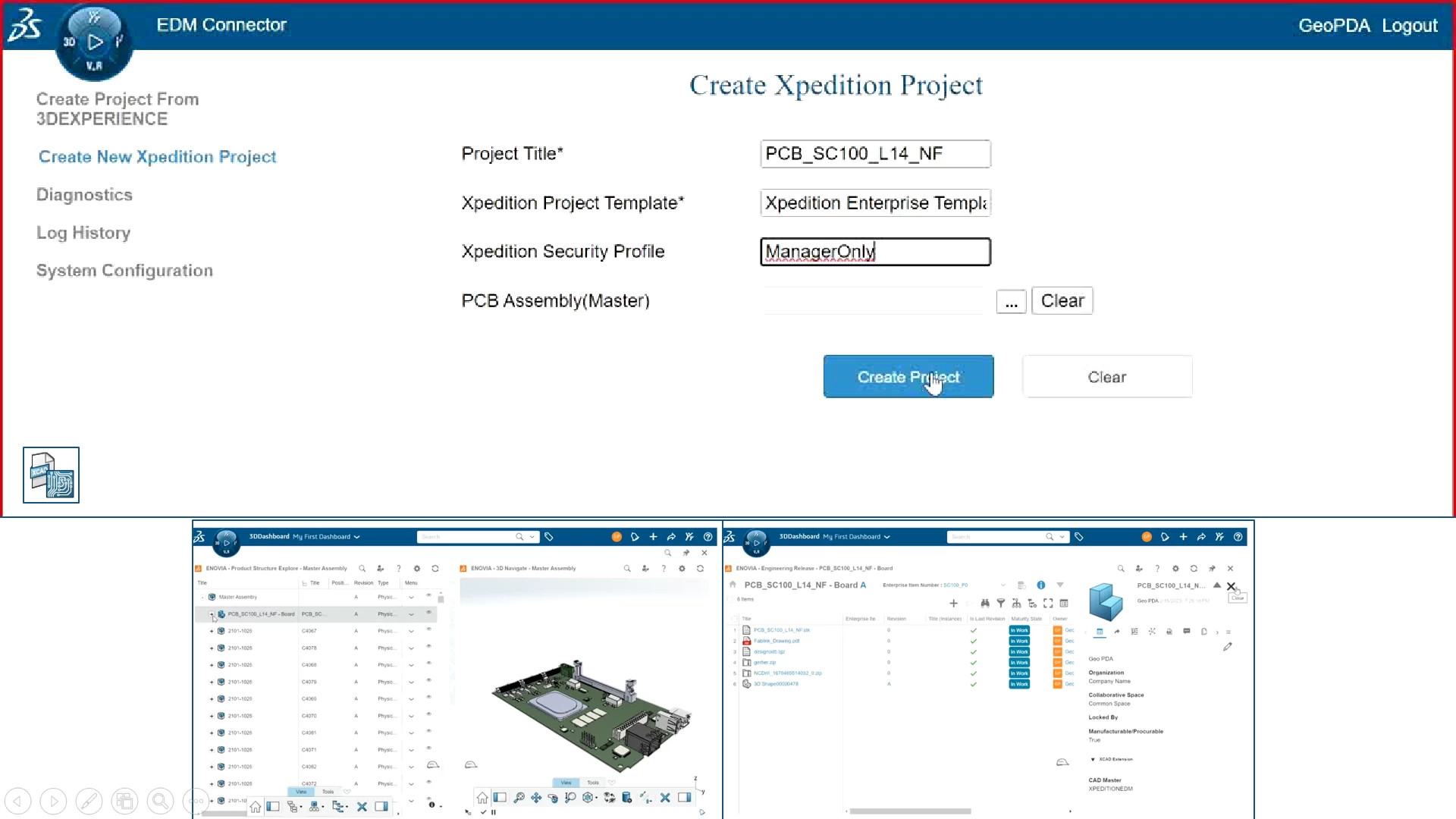Toggle visibility eye for Master Assembly row

coord(428,596)
